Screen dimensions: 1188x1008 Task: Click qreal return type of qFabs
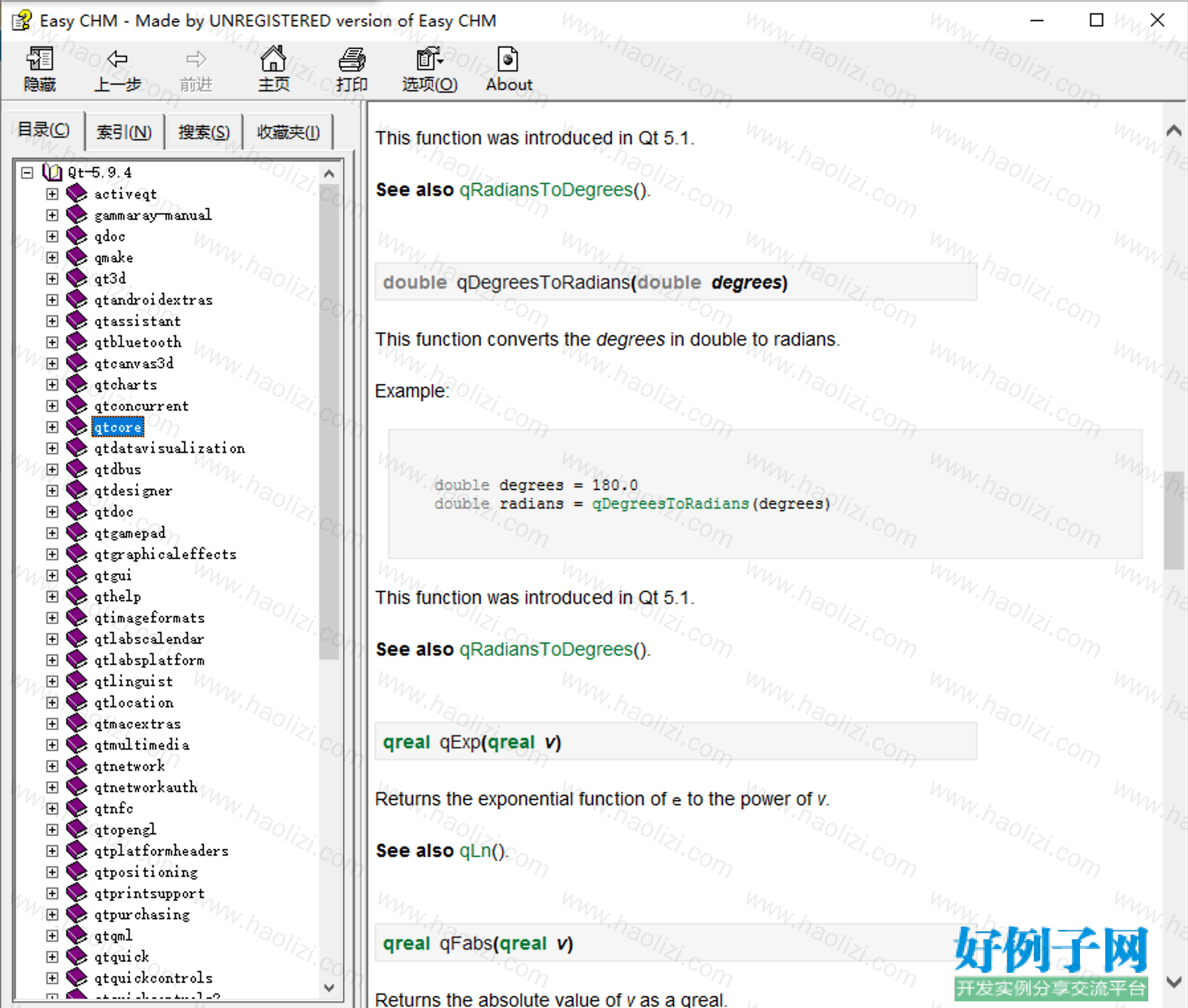pyautogui.click(x=407, y=944)
